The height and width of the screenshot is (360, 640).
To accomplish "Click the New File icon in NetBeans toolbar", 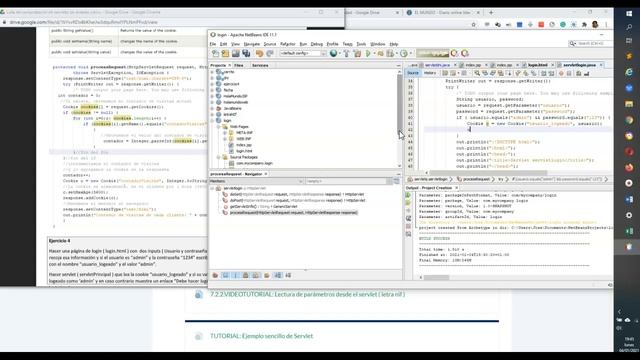I will tap(216, 53).
